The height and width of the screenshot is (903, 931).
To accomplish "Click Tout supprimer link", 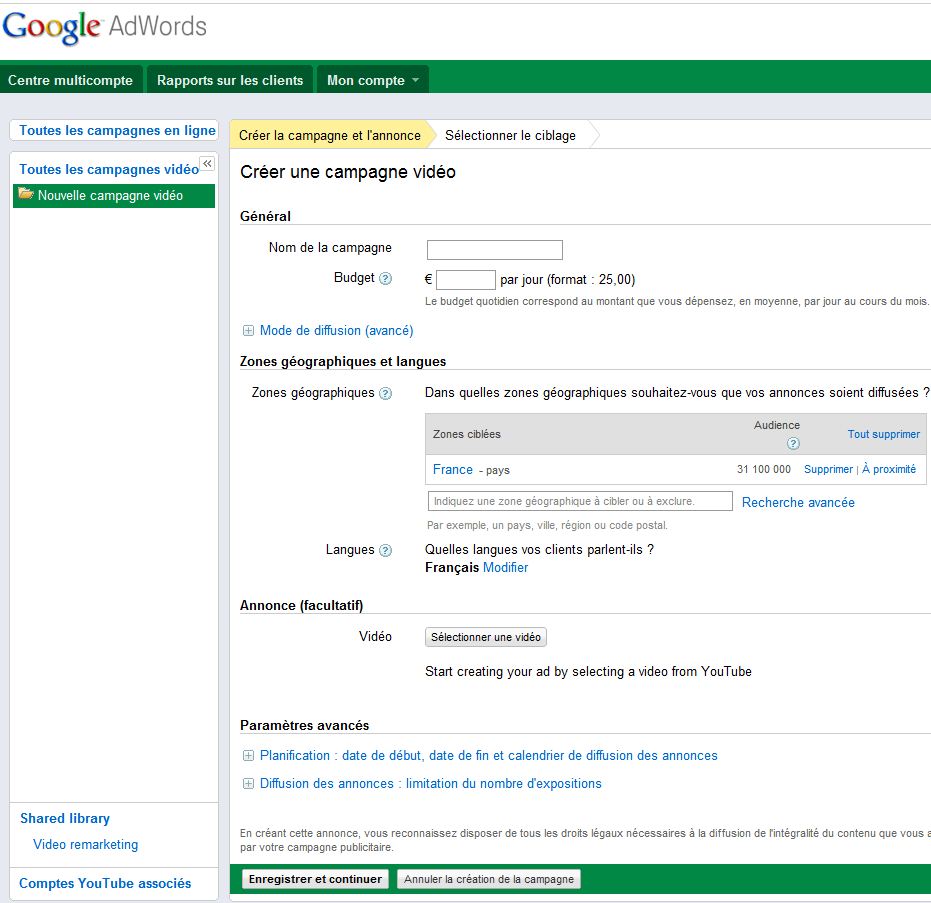I will [x=884, y=434].
